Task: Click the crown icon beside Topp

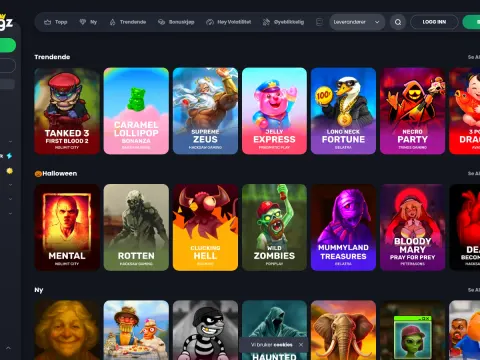Action: [x=48, y=22]
